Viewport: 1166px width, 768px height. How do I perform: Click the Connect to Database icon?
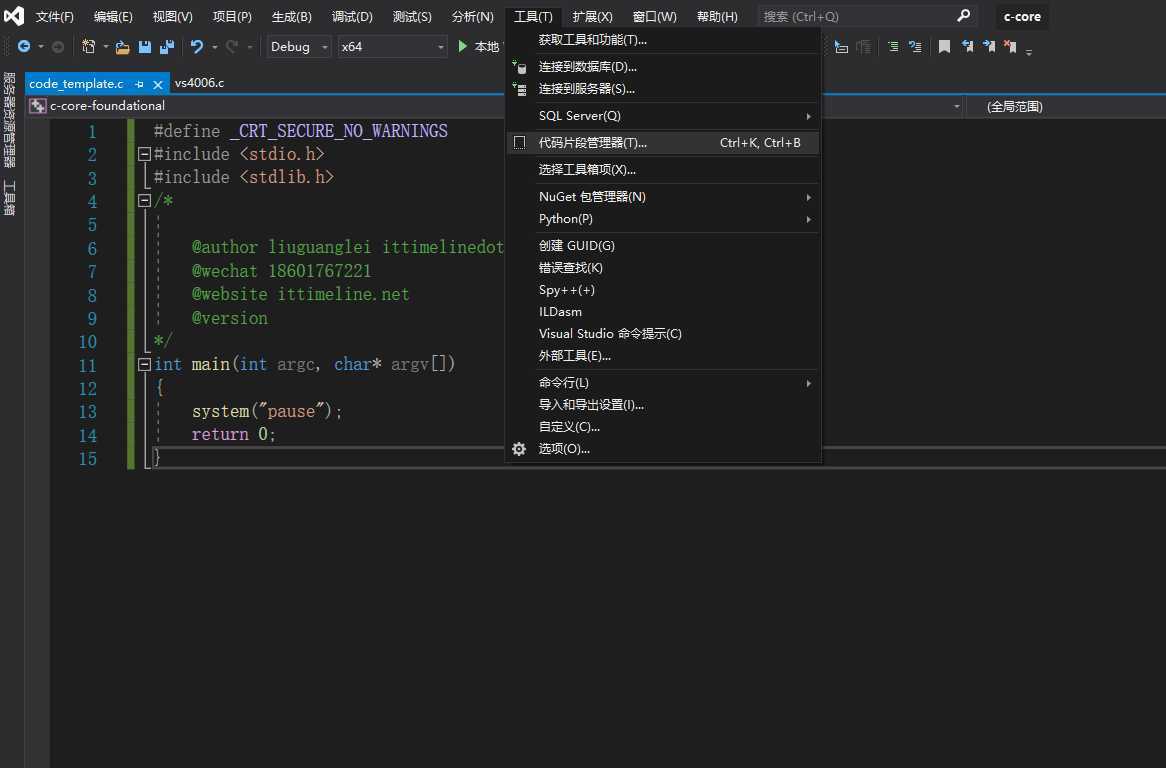point(519,67)
